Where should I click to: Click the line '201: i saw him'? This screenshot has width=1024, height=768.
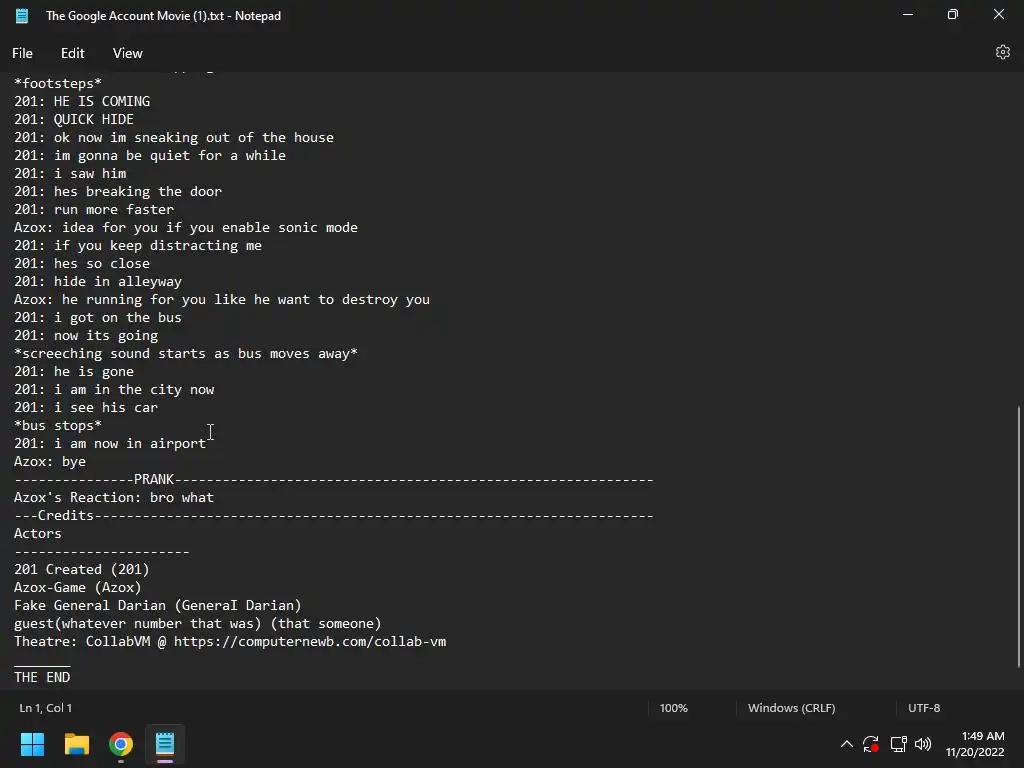click(x=71, y=174)
